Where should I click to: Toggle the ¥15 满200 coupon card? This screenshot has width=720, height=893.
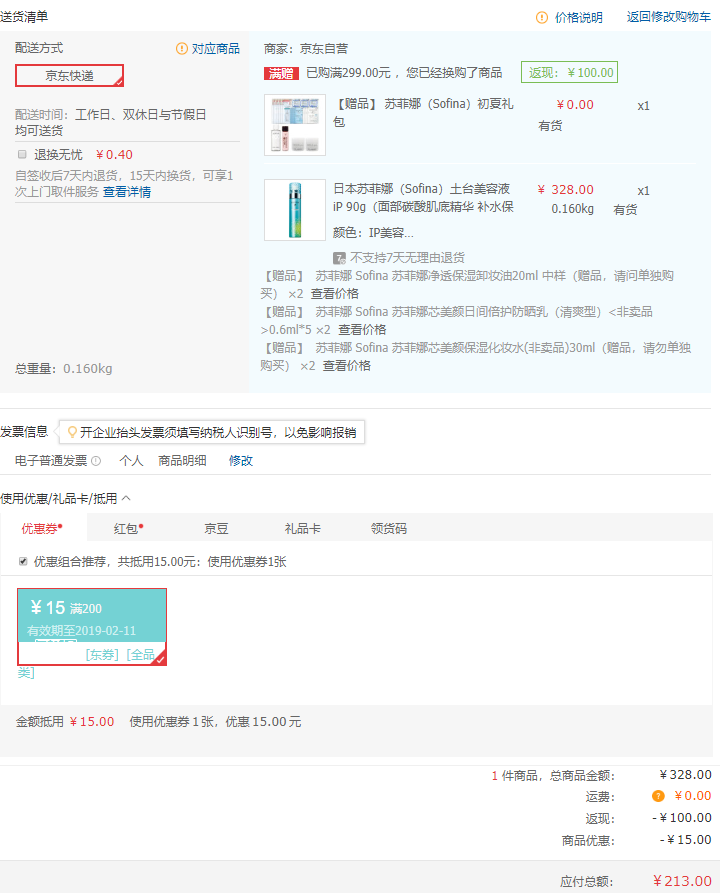(92, 626)
